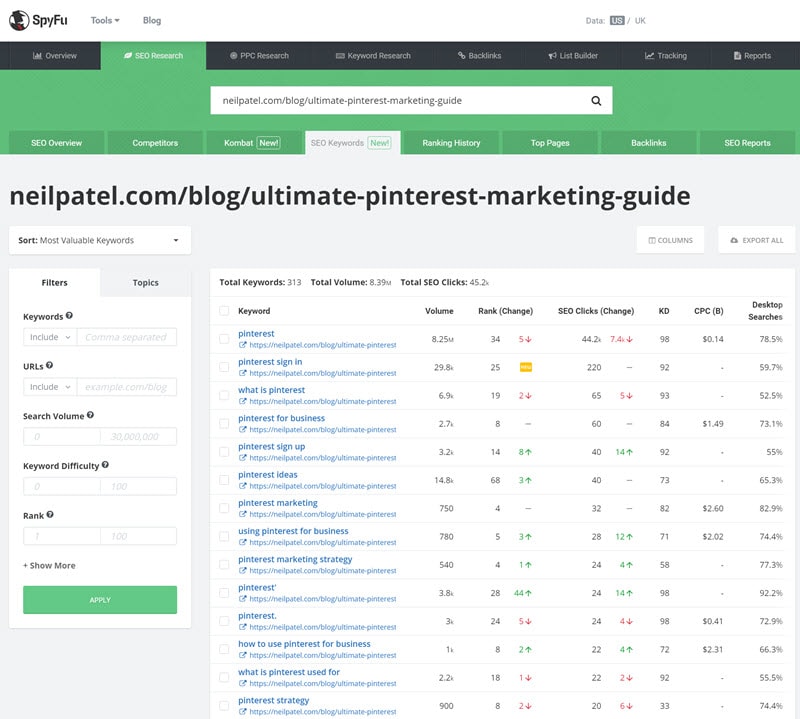Viewport: 800px width, 719px height.
Task: Check the 'pinterest for business' row checkbox
Action: tap(224, 424)
